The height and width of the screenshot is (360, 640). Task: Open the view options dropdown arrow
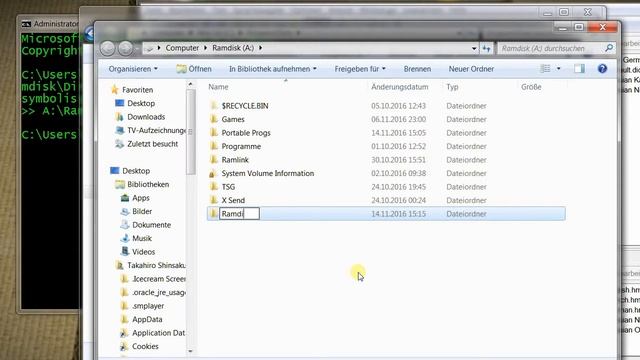[x=558, y=69]
